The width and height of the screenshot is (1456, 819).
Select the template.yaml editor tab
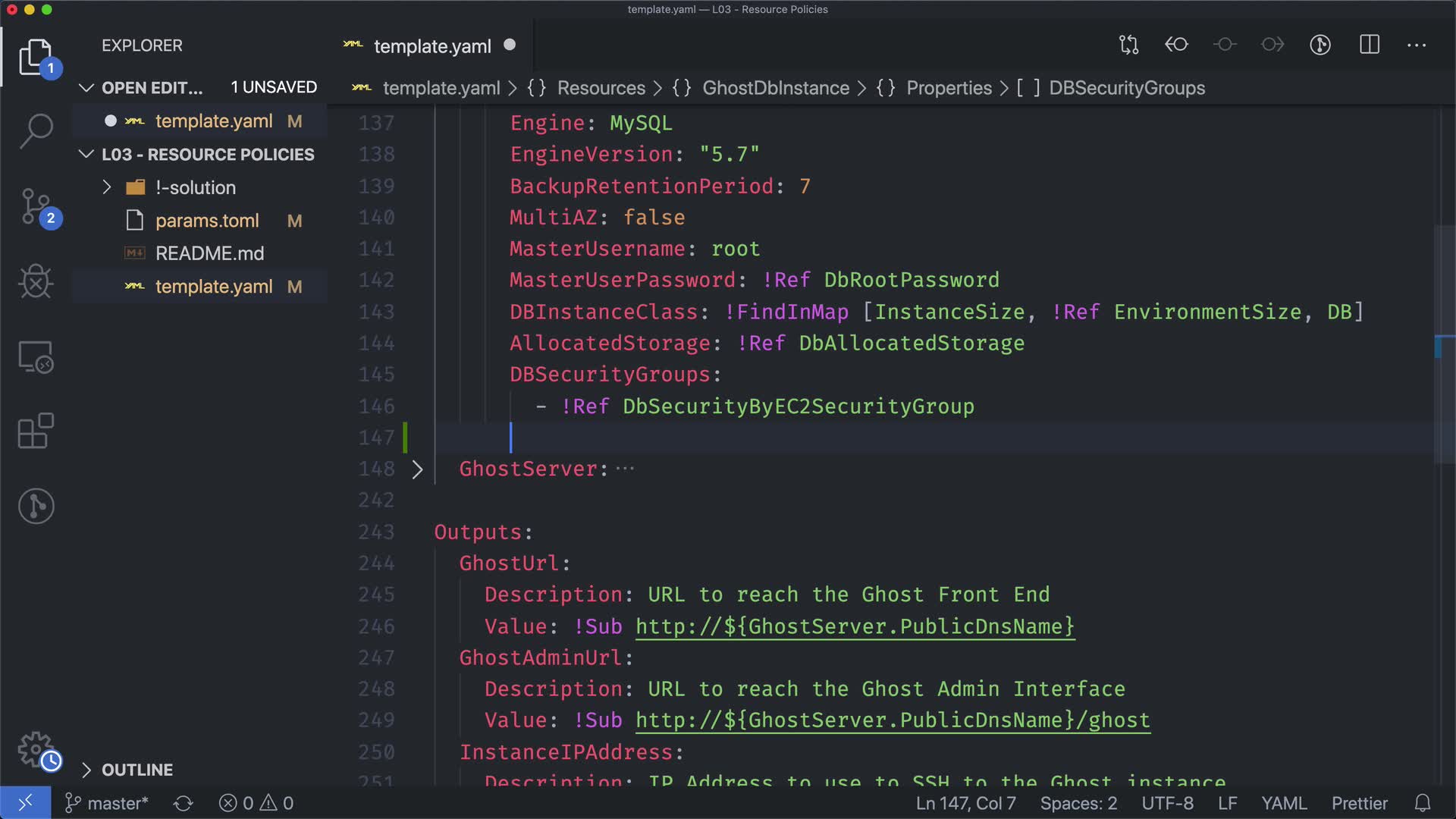pyautogui.click(x=432, y=46)
